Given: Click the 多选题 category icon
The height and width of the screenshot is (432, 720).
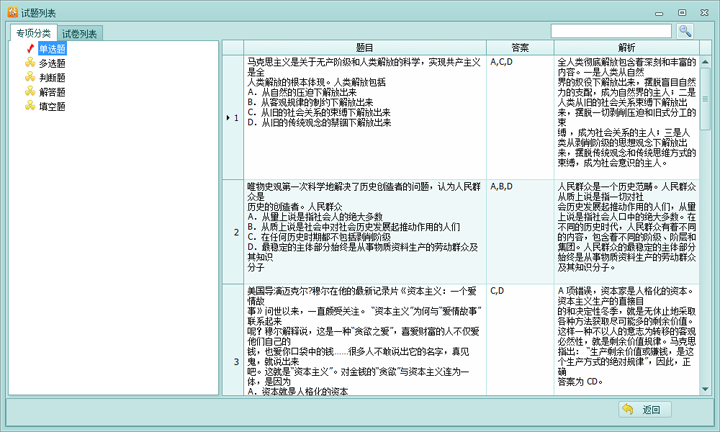Looking at the screenshot, I should [30, 63].
